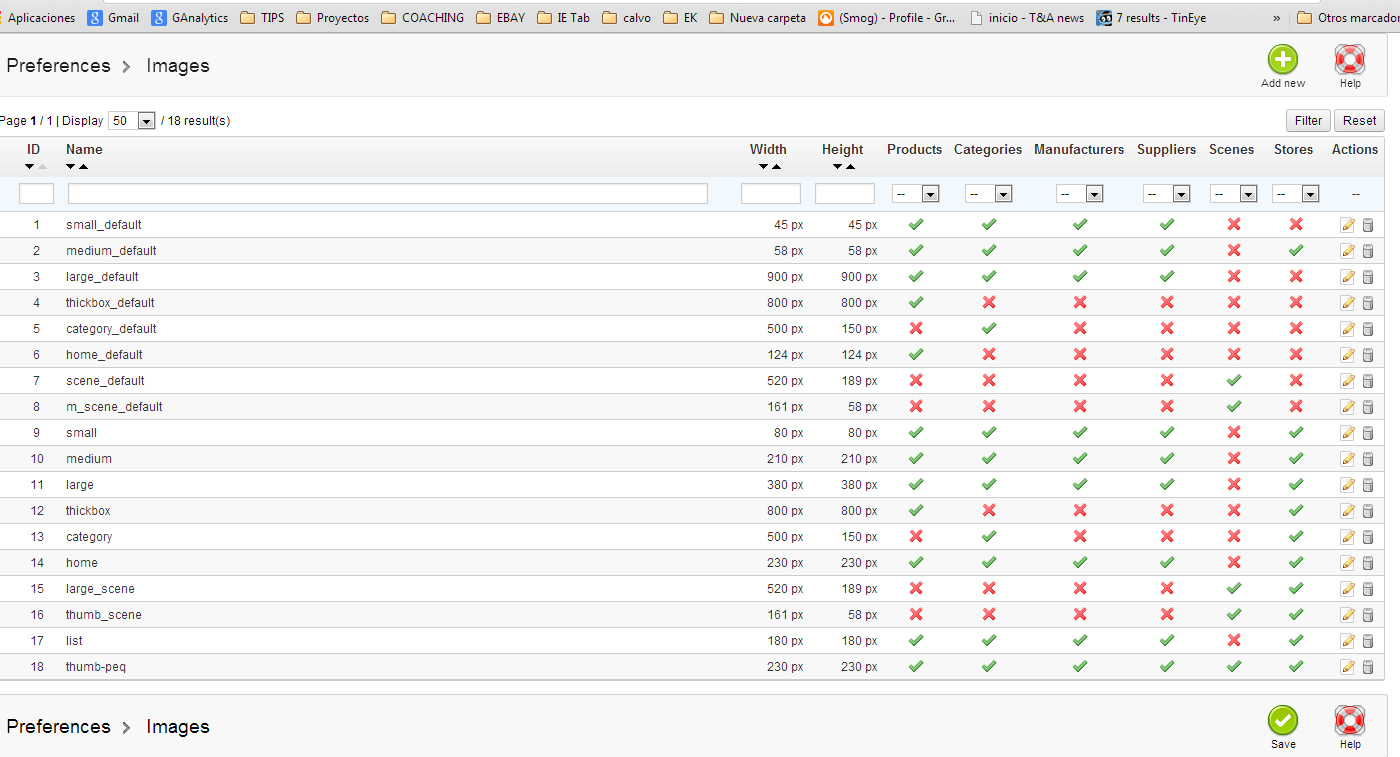Viewport: 1400px width, 757px height.
Task: Toggle Categories status for thickbox_default
Action: point(989,303)
